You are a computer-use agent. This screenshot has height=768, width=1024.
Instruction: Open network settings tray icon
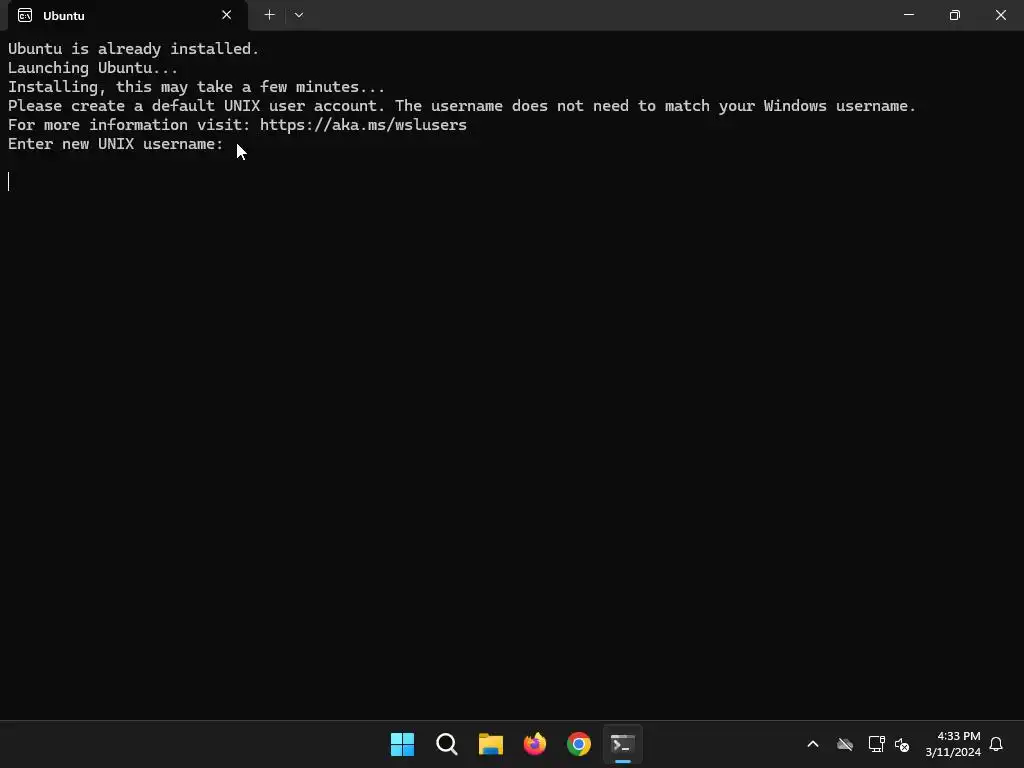pos(876,744)
